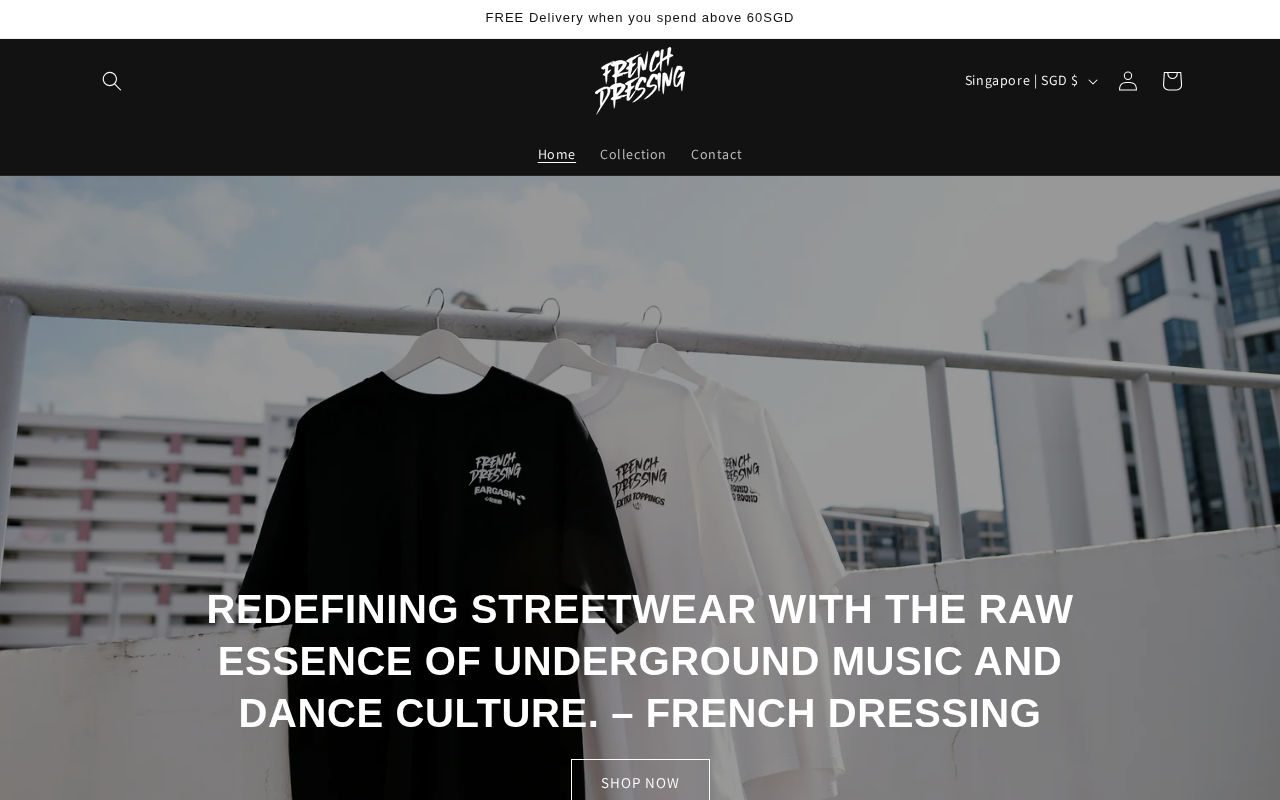Screen dimensions: 1280x800
Task: Click the French Dressing header logo
Action: 640,81
